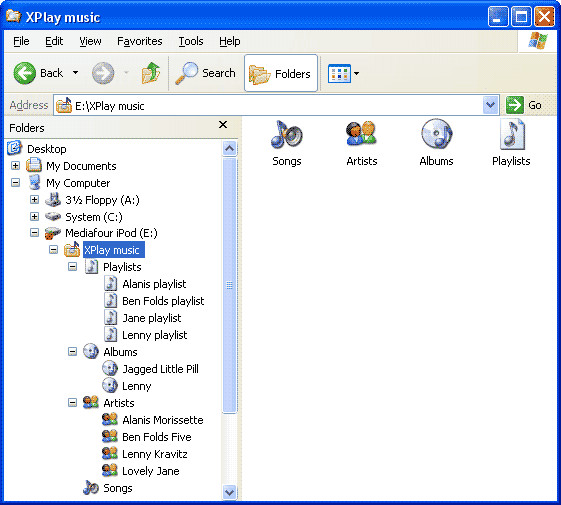Open the Back button history dropdown arrow
Viewport: 561px width, 505px height.
(75, 73)
